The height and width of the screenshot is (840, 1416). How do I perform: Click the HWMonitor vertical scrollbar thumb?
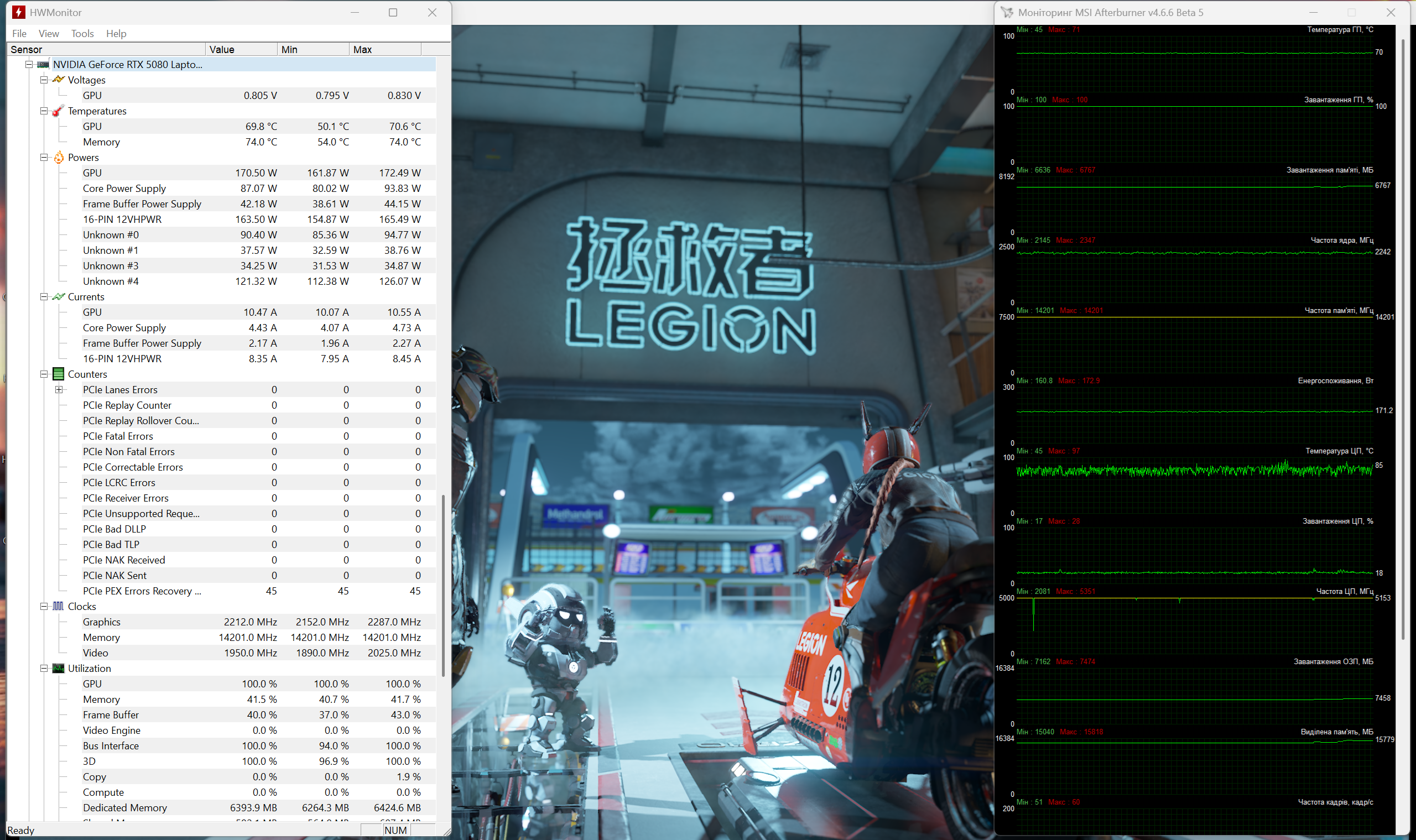pyautogui.click(x=443, y=585)
